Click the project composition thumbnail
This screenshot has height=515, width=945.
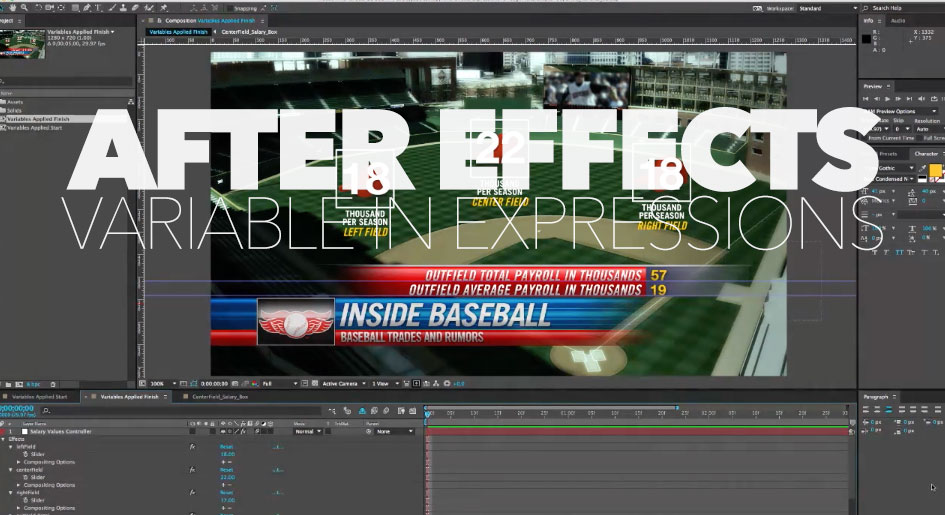coord(22,44)
